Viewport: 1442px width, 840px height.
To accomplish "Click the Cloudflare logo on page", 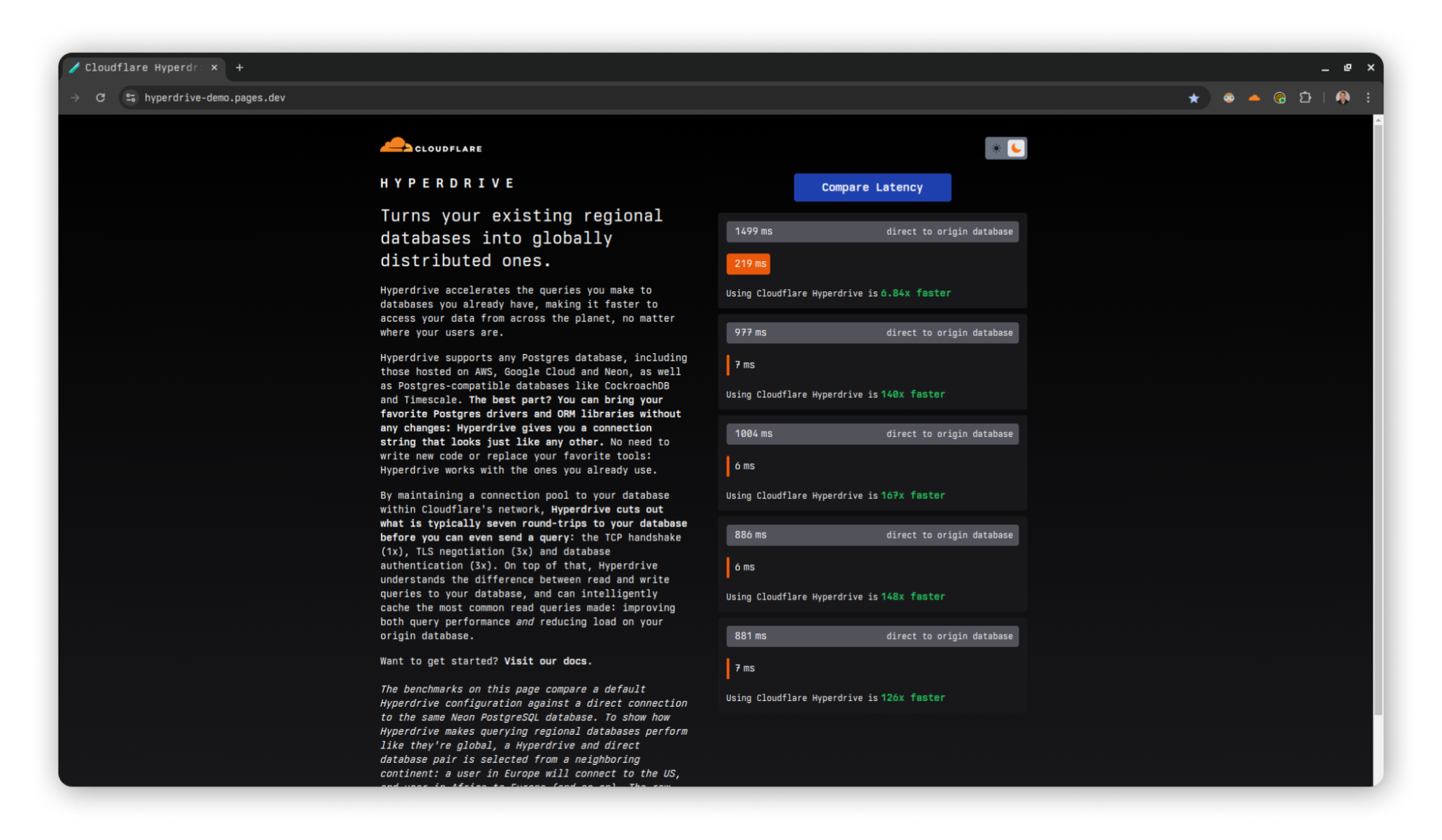I will pyautogui.click(x=431, y=146).
